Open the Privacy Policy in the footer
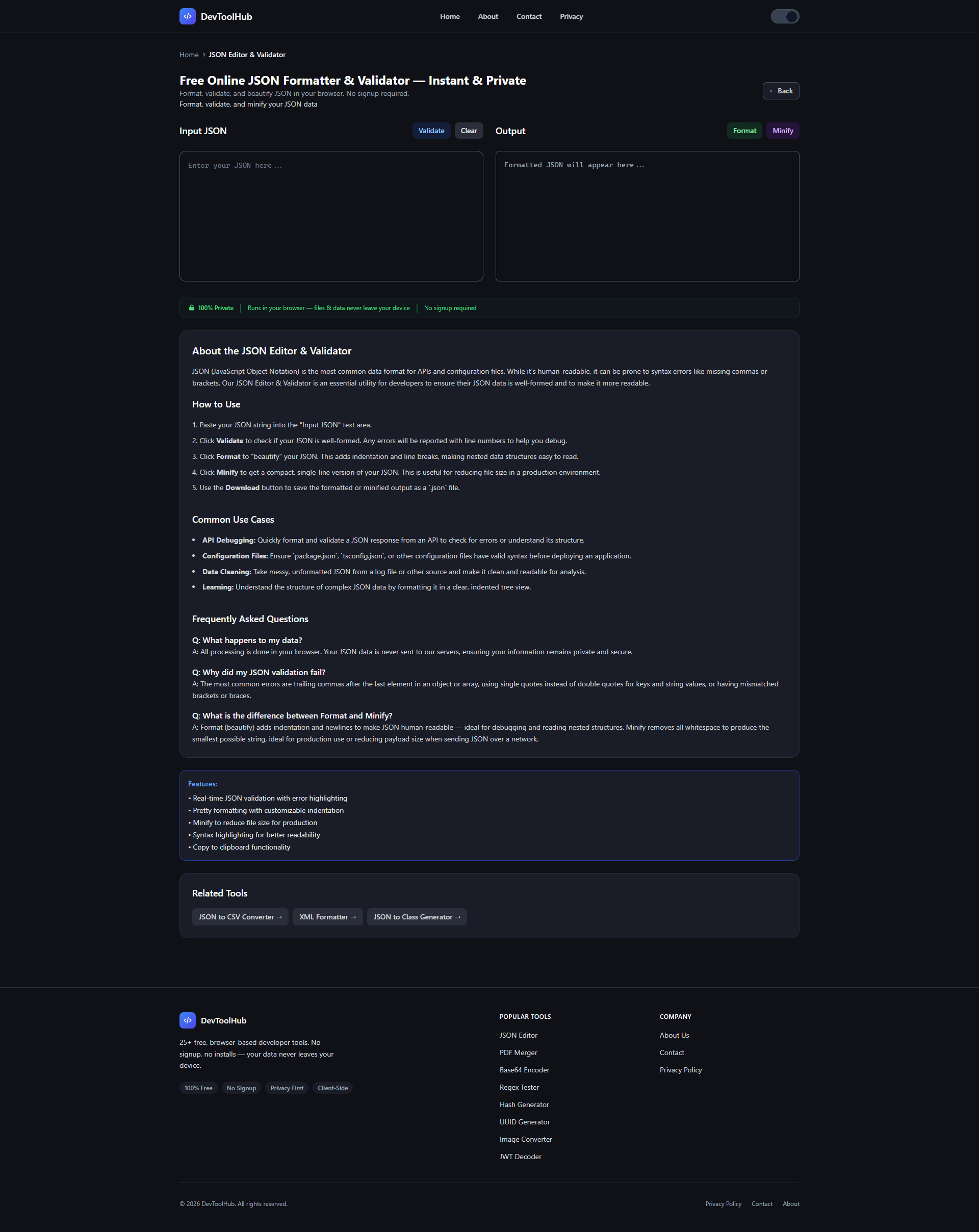Screen dimensions: 979x1232 681,1070
